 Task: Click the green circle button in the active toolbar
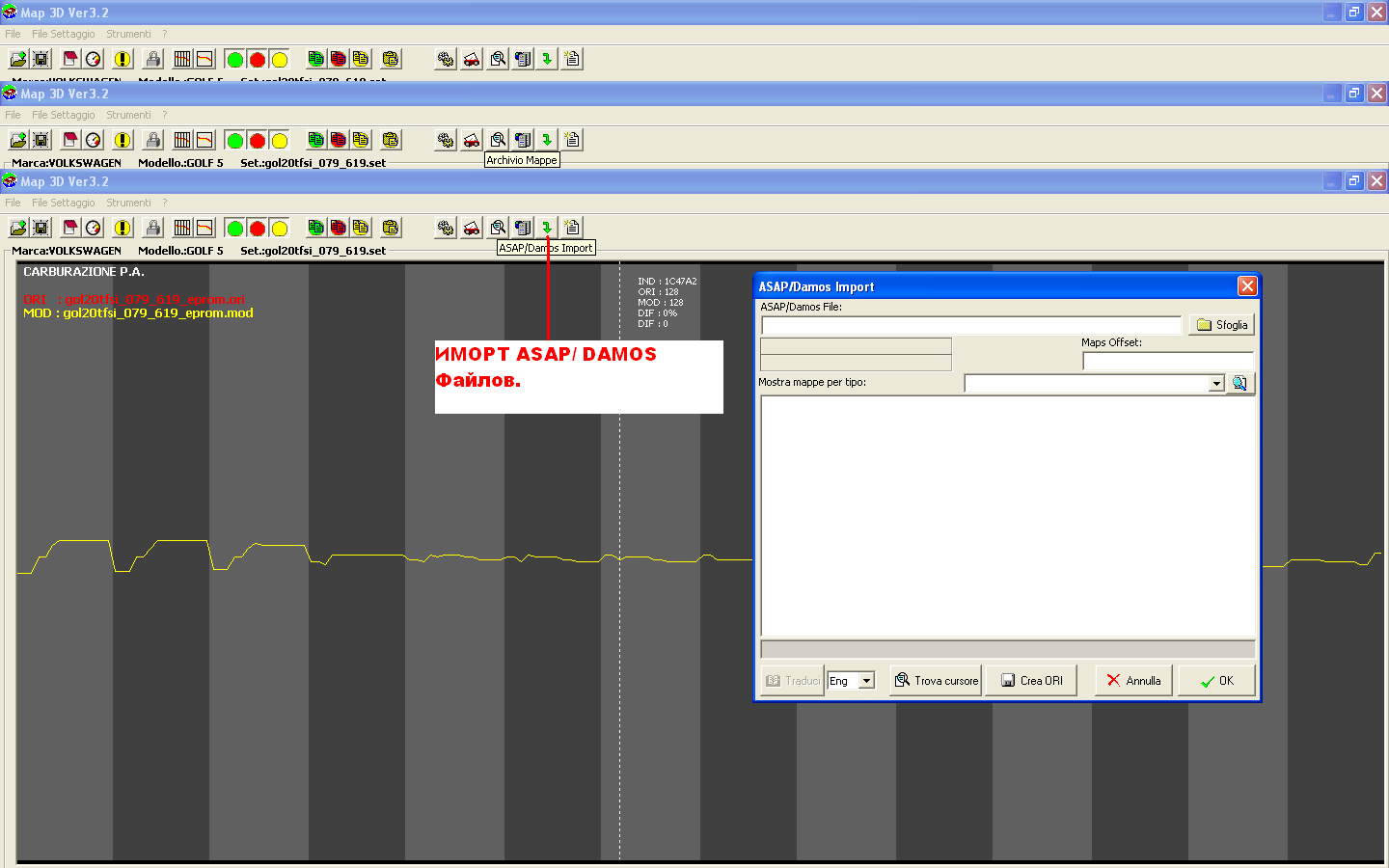234,228
